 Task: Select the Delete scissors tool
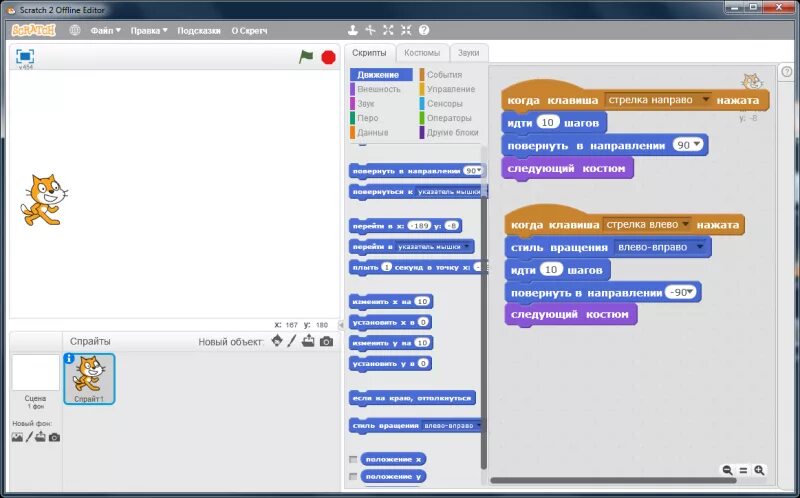click(370, 30)
